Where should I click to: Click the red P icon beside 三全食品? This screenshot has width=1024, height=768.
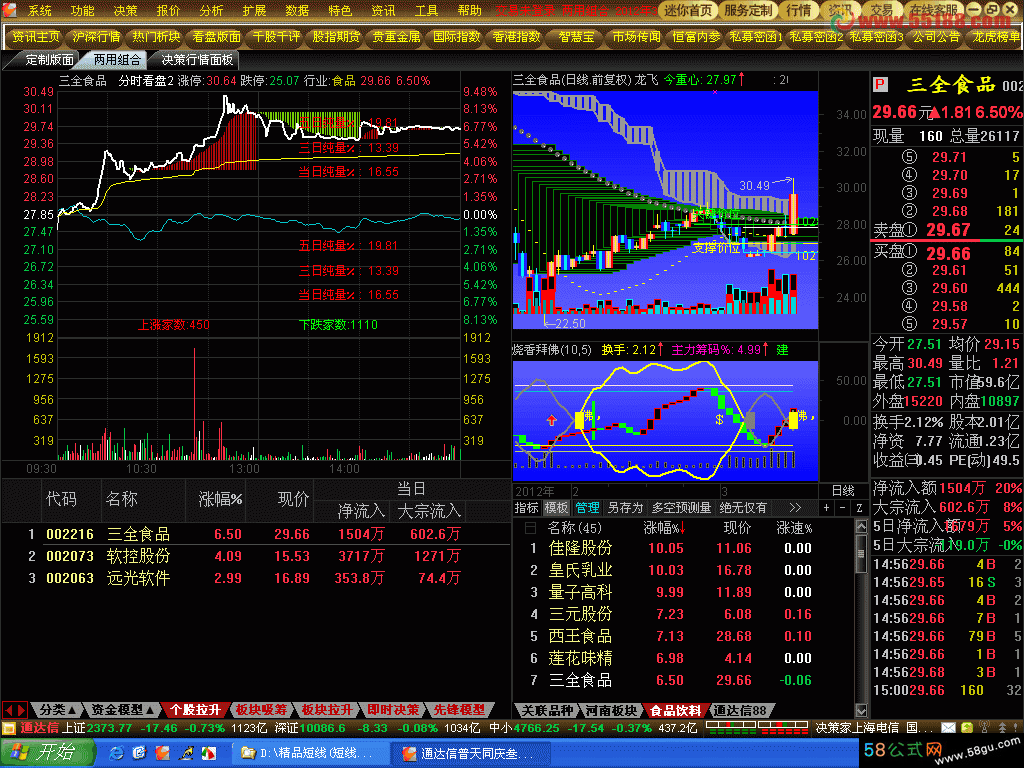880,84
